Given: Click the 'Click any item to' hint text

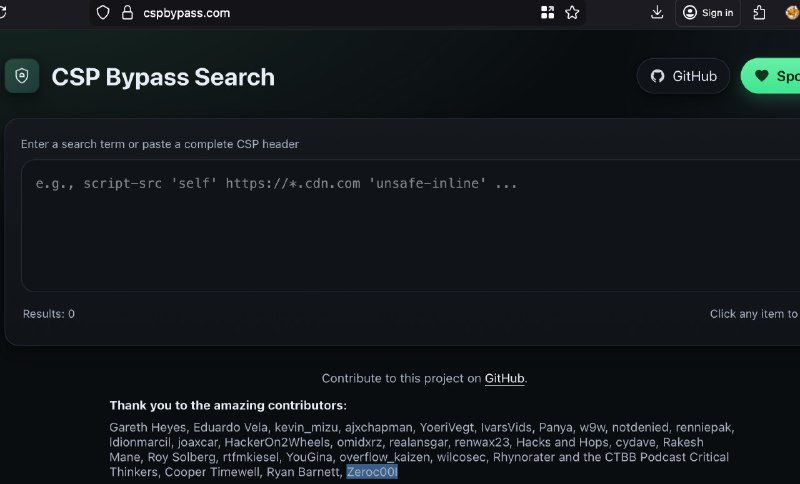Looking at the screenshot, I should click(754, 314).
